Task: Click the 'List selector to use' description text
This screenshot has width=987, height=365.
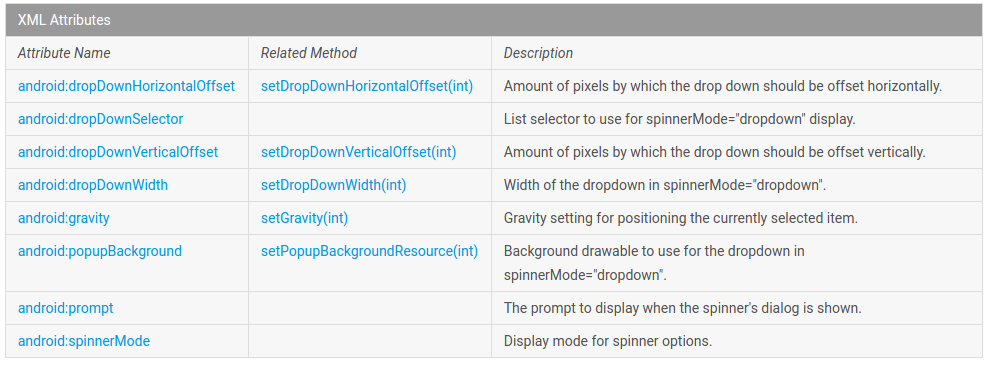Action: coord(679,119)
